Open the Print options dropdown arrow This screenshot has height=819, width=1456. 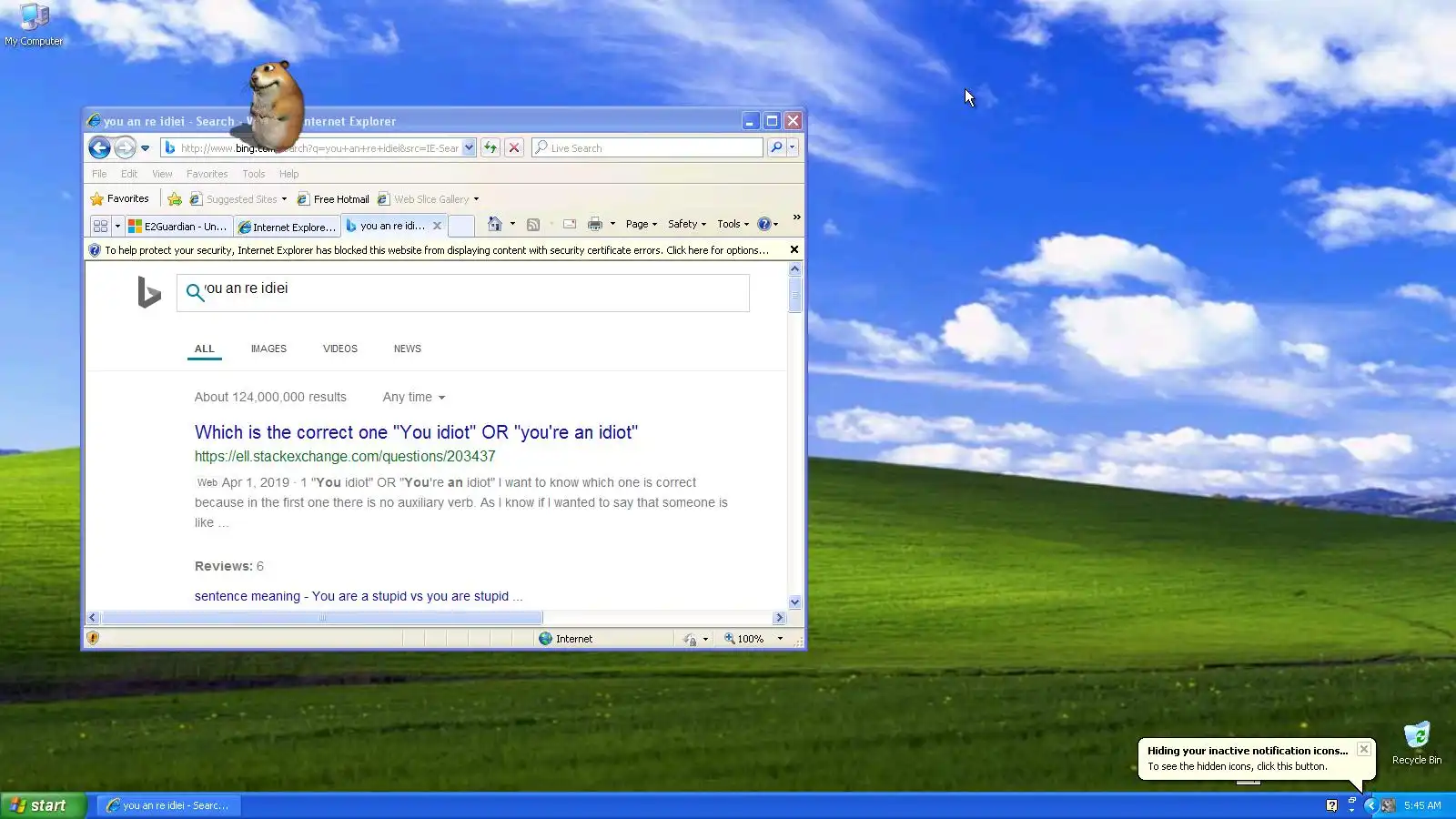click(x=612, y=224)
